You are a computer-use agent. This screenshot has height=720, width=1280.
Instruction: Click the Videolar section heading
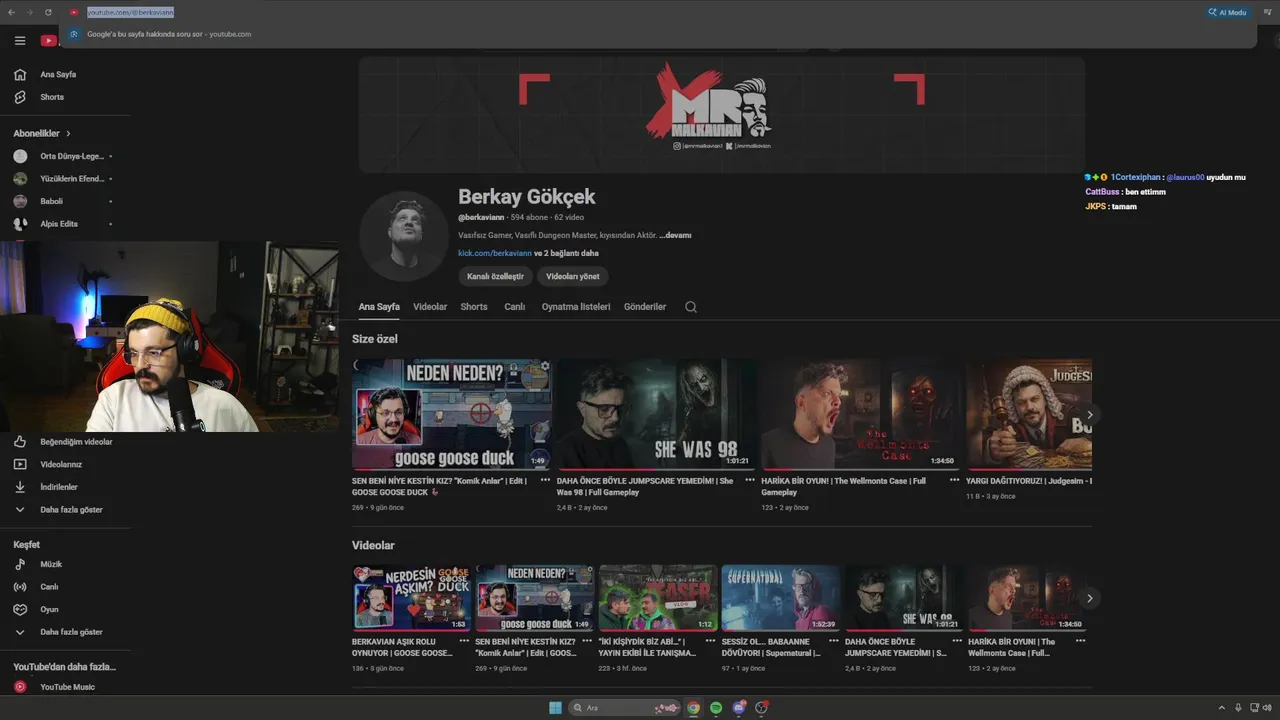(x=373, y=545)
